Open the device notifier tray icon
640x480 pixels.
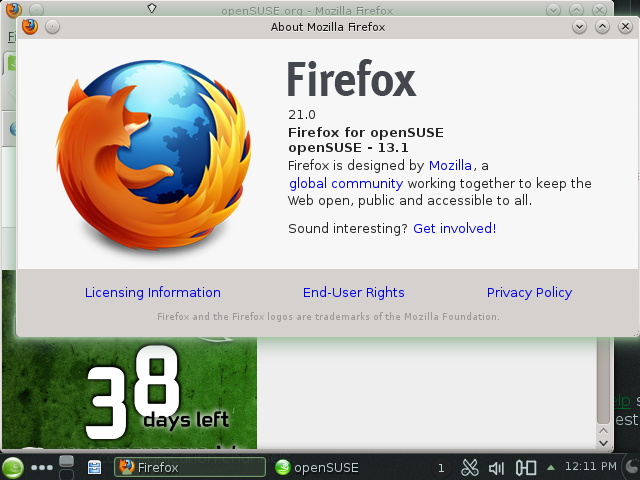pos(526,468)
